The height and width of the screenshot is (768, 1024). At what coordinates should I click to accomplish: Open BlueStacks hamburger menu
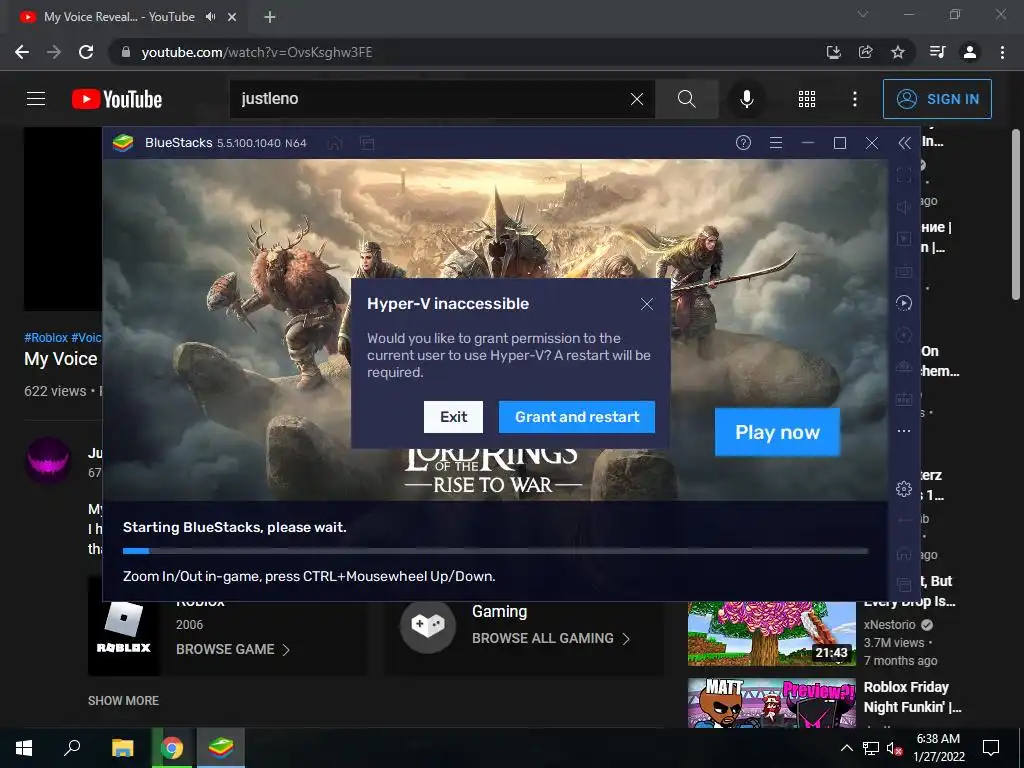776,142
